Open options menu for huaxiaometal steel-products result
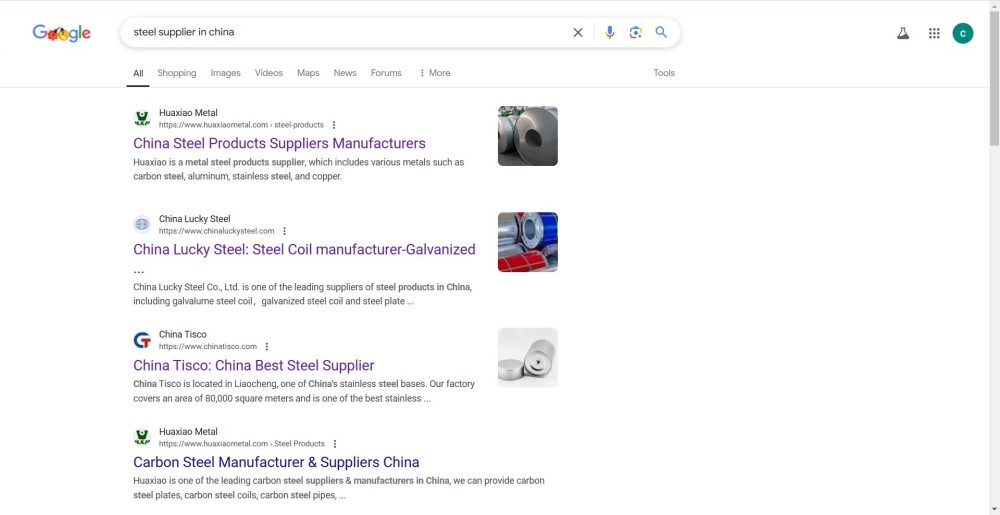The image size is (1000, 515). (x=334, y=125)
